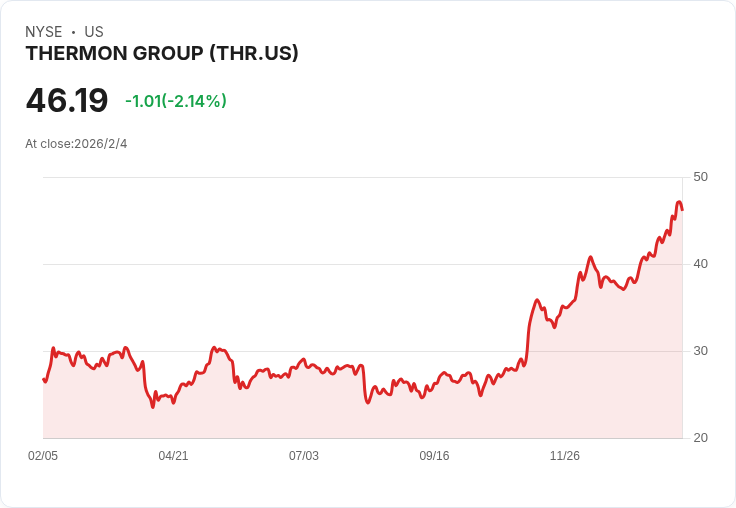Image resolution: width=736 pixels, height=508 pixels.
Task: Click the leftmost start of the red price line
Action: click(x=43, y=379)
